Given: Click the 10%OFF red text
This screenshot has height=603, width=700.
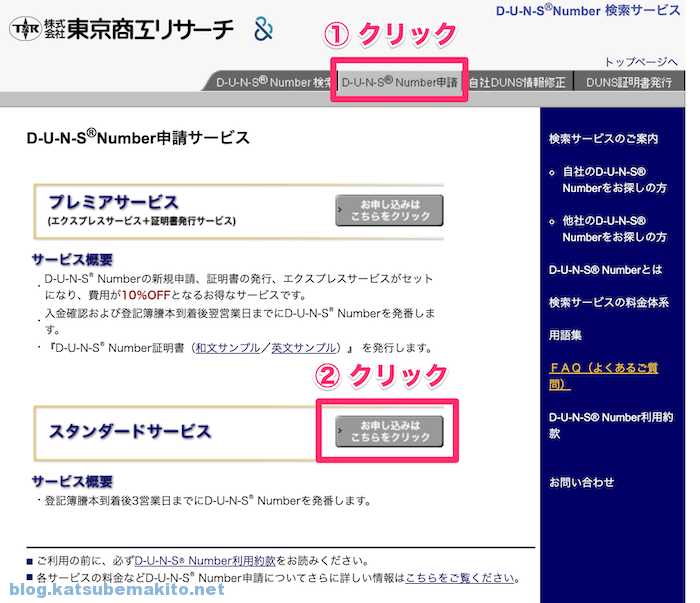Looking at the screenshot, I should coord(146,295).
